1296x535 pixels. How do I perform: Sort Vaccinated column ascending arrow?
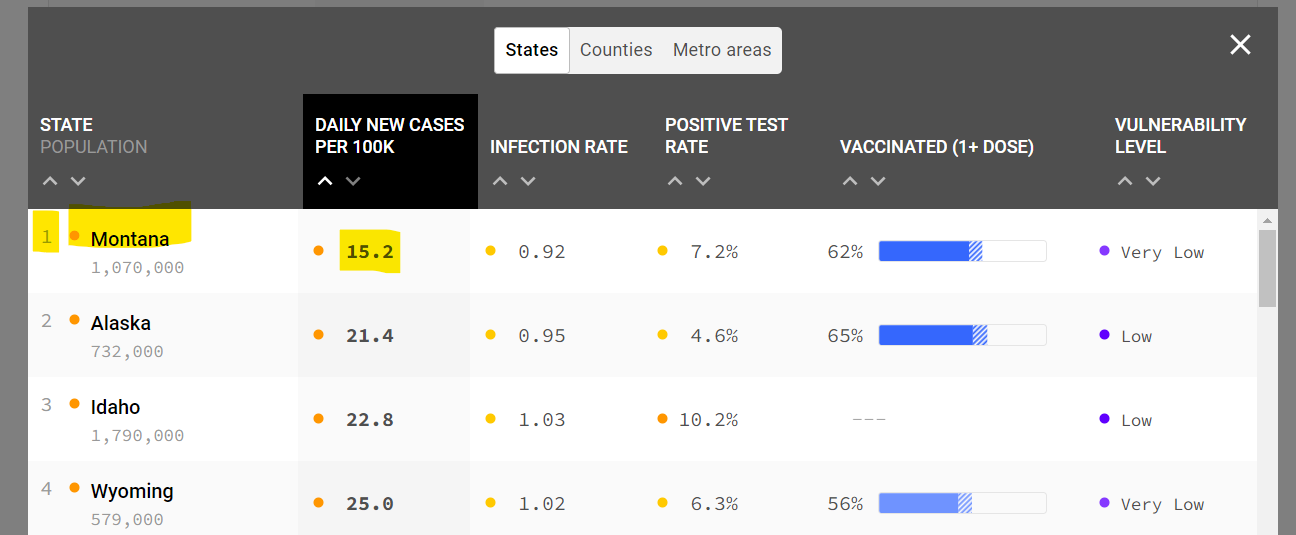click(x=850, y=181)
